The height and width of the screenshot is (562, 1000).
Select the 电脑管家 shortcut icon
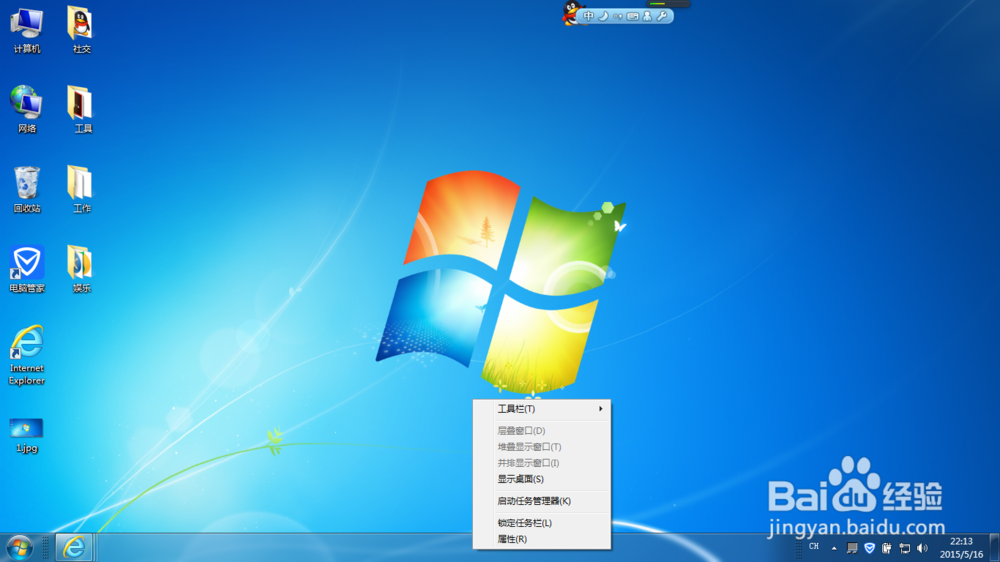point(27,269)
